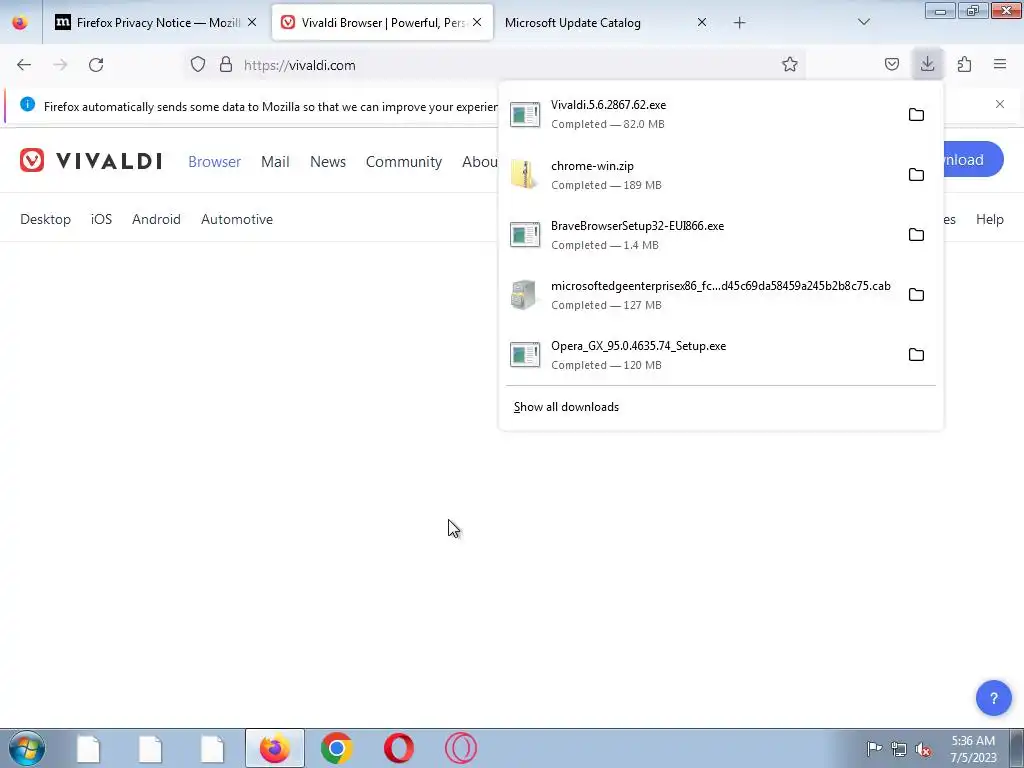This screenshot has width=1024, height=768.
Task: Go back using the back arrow
Action: (x=24, y=65)
